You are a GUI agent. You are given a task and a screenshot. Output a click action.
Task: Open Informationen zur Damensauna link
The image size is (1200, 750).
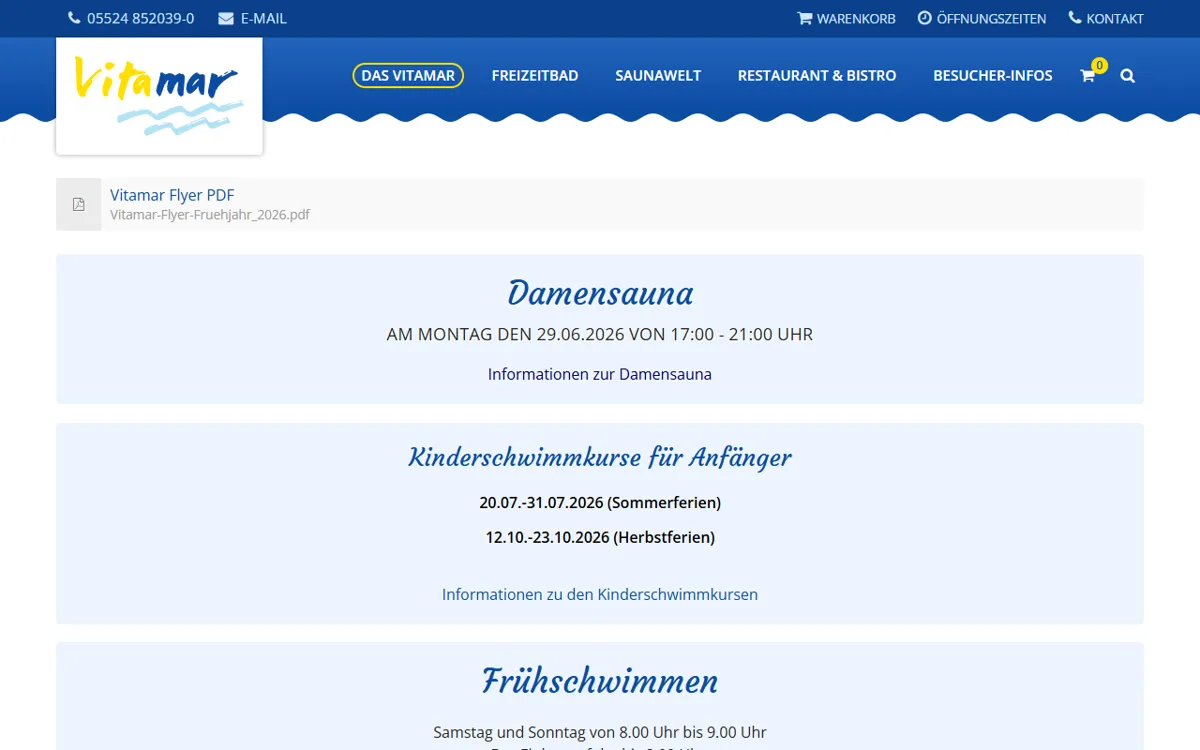[x=600, y=374]
